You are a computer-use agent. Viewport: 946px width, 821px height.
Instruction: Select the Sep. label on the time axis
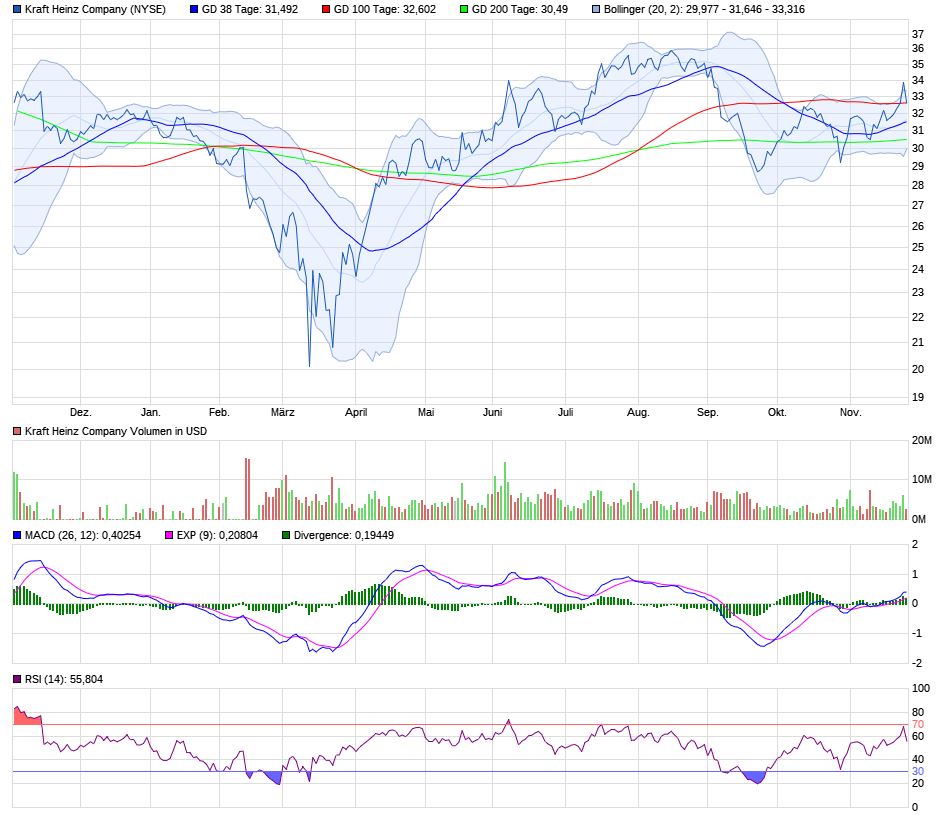click(x=707, y=411)
